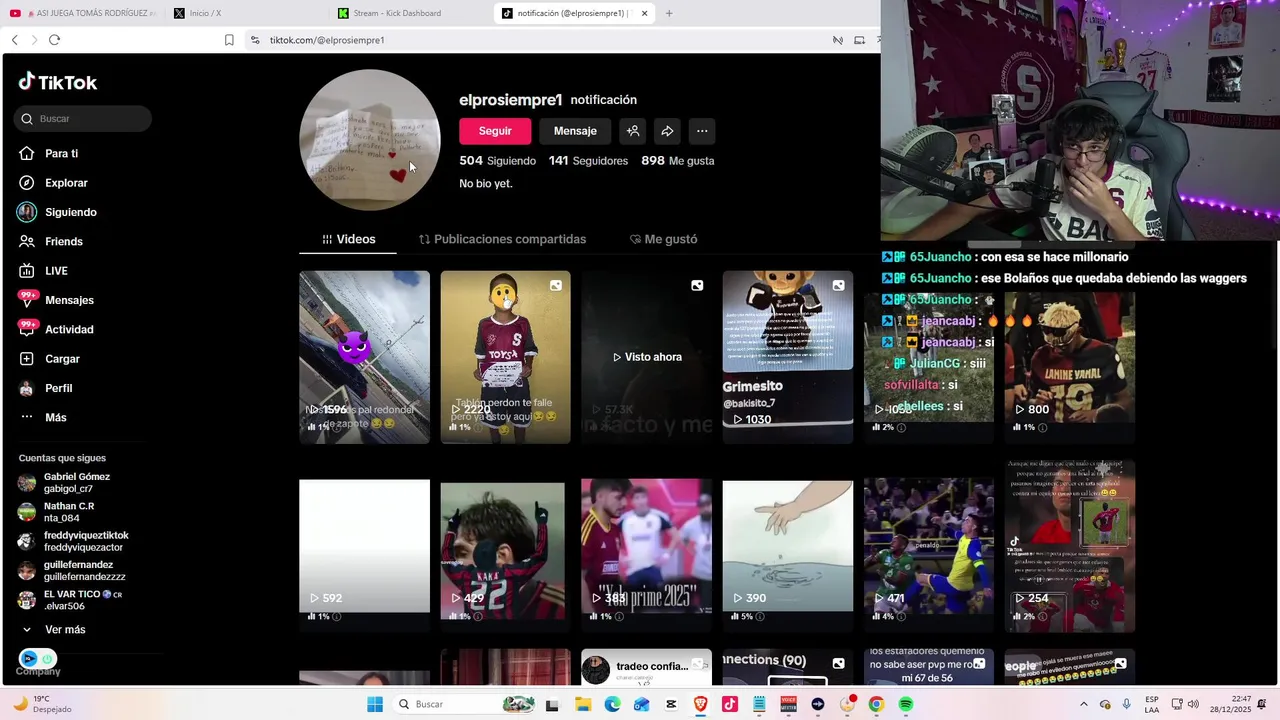Open Brave browser in the taskbar
The height and width of the screenshot is (720, 1280).
[x=701, y=704]
